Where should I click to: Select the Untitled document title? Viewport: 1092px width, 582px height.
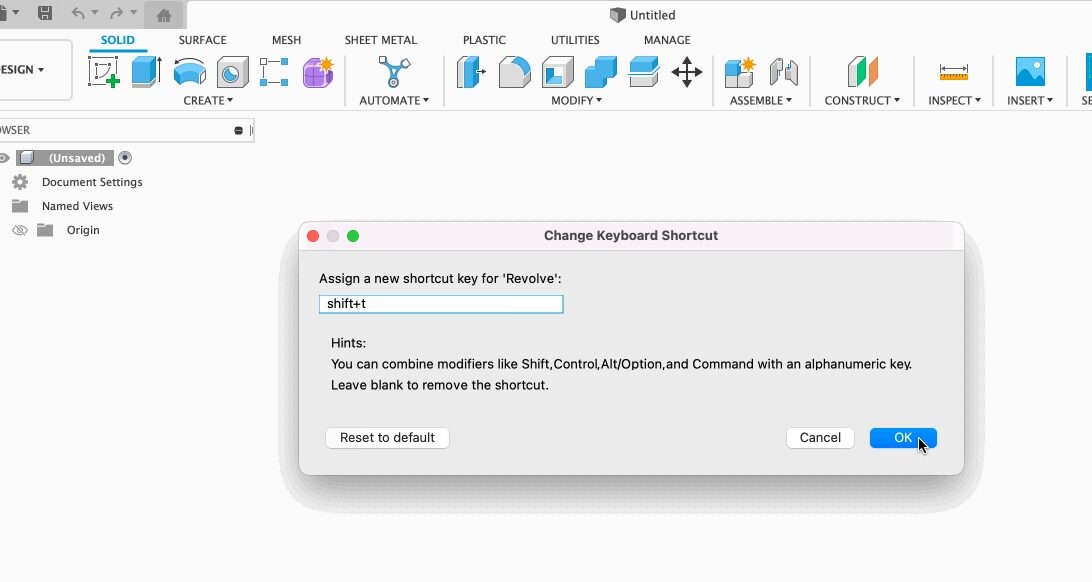coord(652,15)
